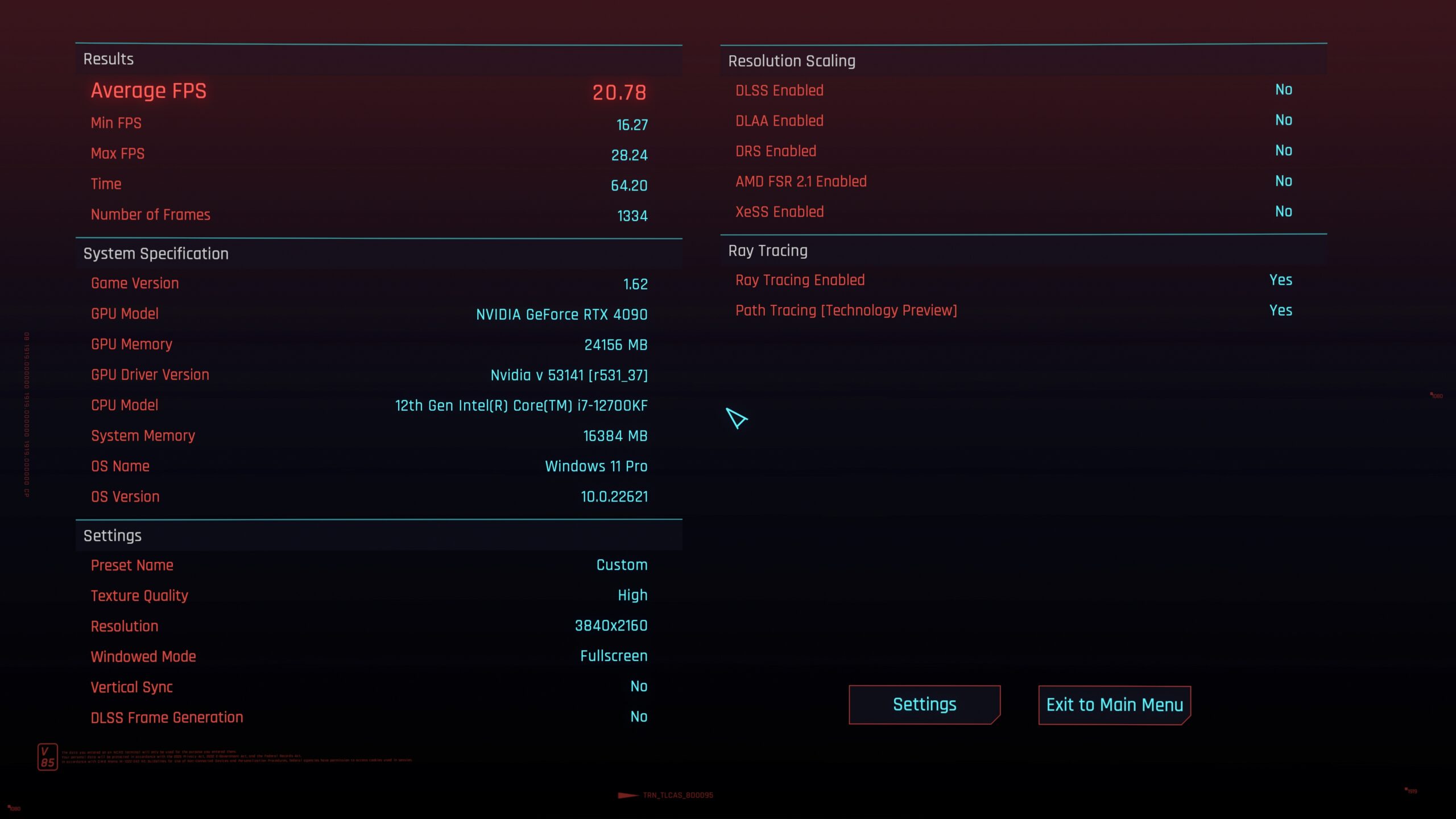This screenshot has height=819, width=1456.
Task: Toggle Path Tracing Technology Preview off
Action: [x=1281, y=310]
